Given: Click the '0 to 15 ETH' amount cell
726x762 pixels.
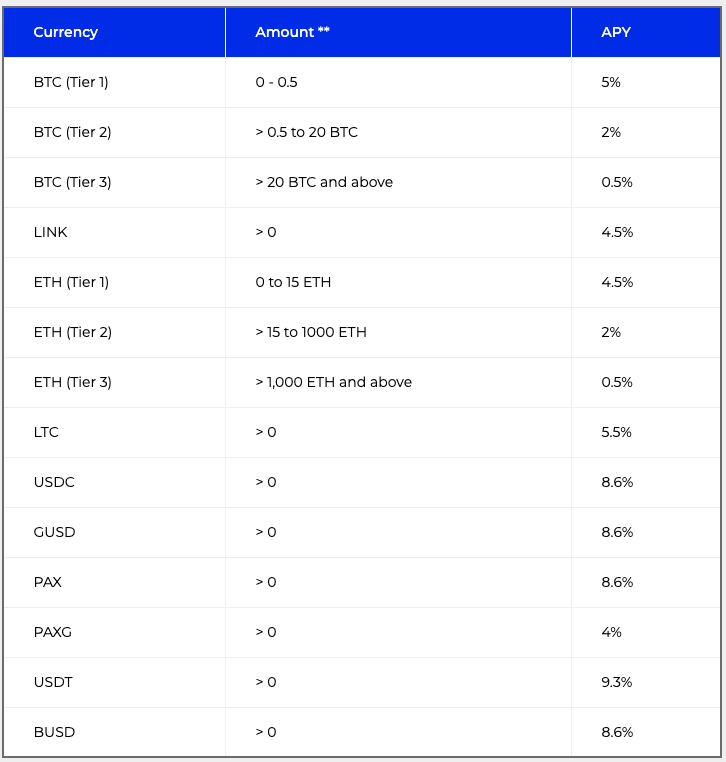Looking at the screenshot, I should point(293,282).
